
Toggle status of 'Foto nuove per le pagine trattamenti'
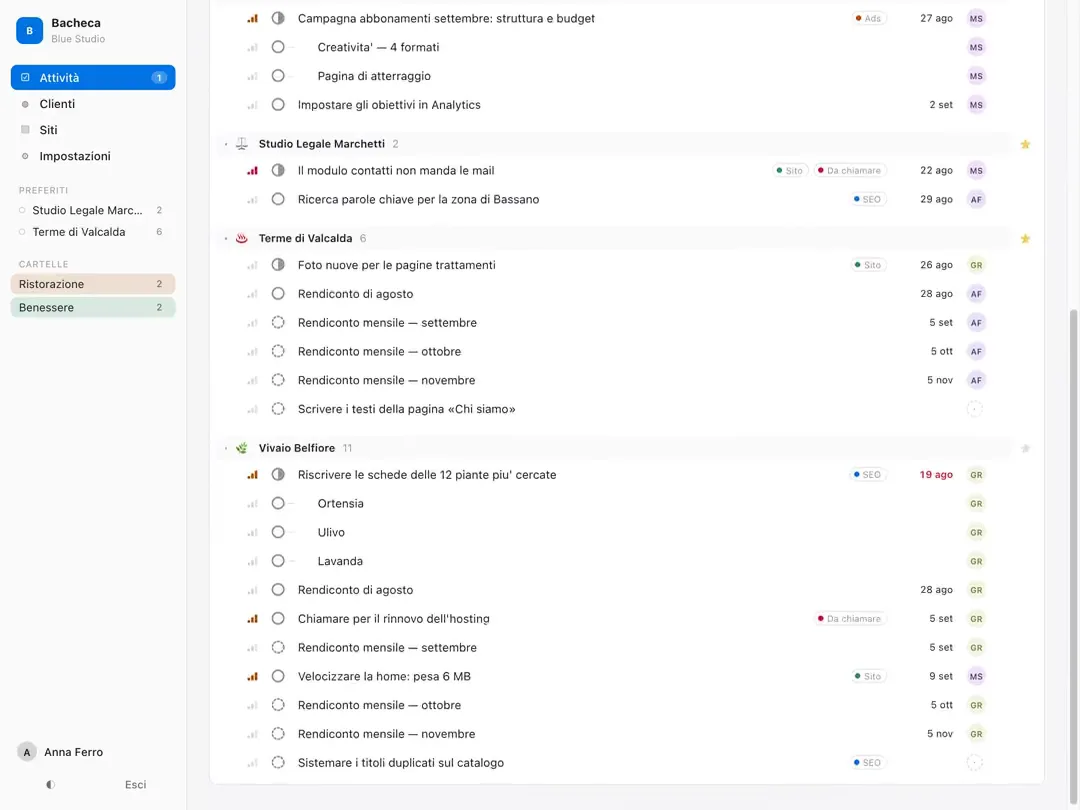[x=278, y=265]
